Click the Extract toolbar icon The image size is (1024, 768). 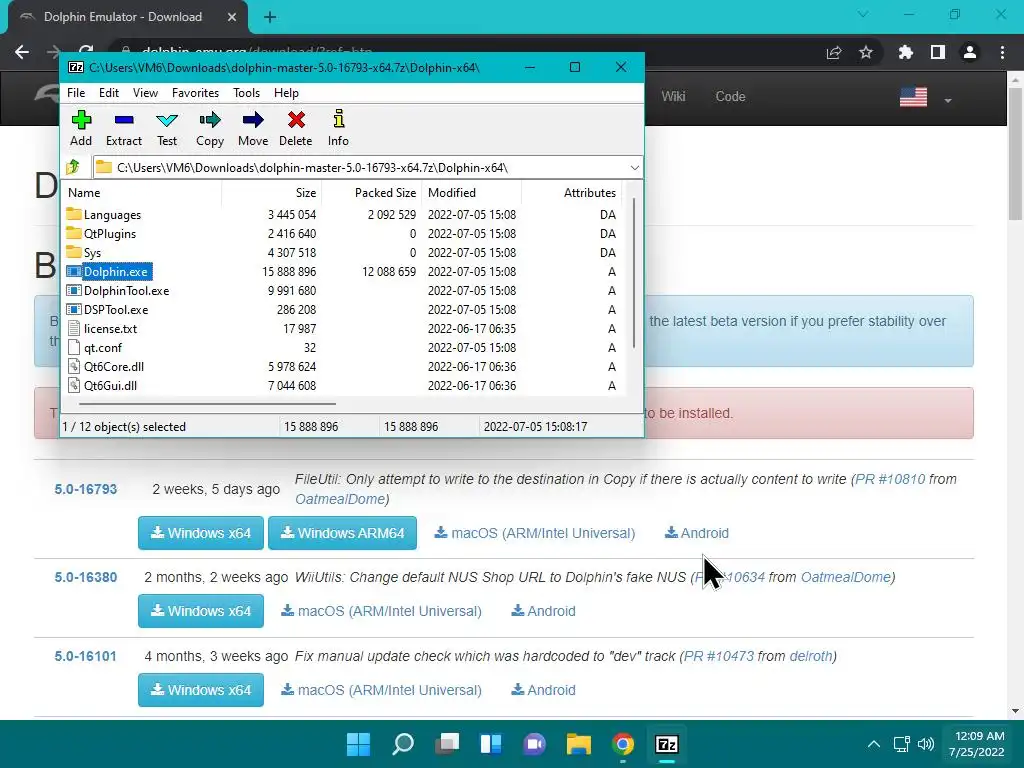(x=123, y=128)
